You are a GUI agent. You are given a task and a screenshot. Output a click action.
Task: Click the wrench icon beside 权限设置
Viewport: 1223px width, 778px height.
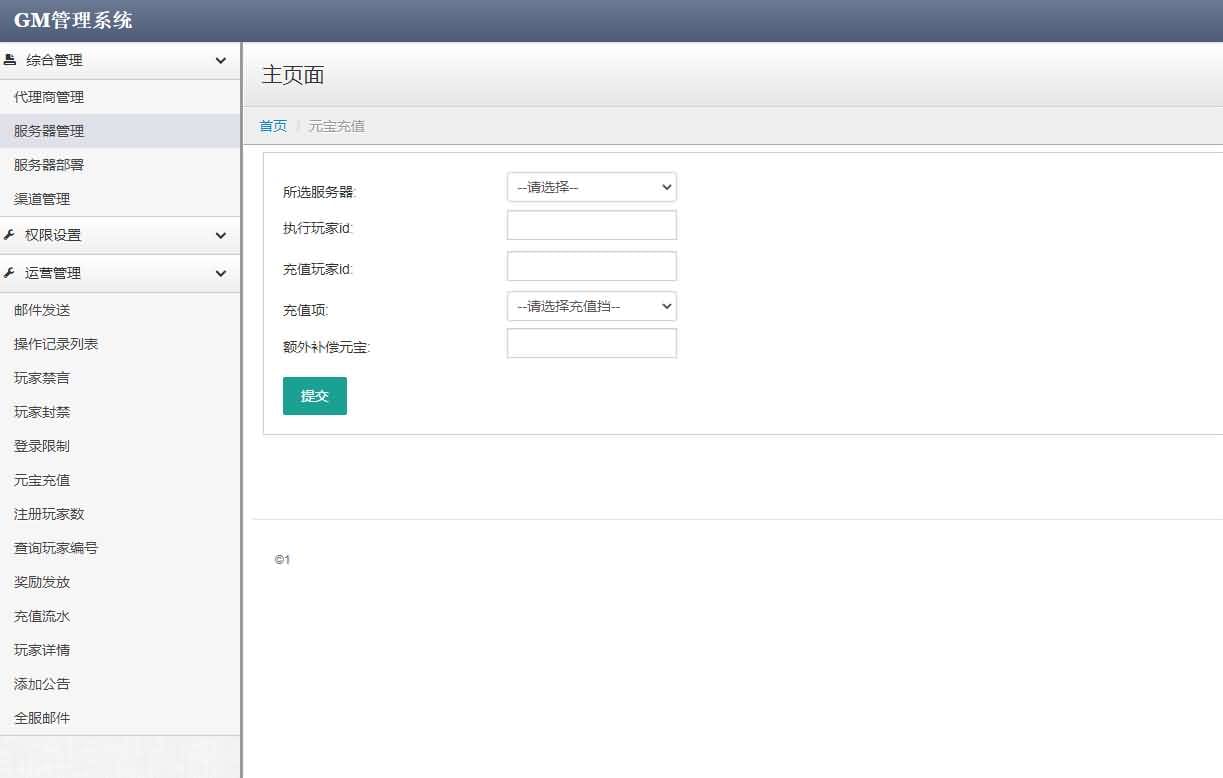[13, 235]
